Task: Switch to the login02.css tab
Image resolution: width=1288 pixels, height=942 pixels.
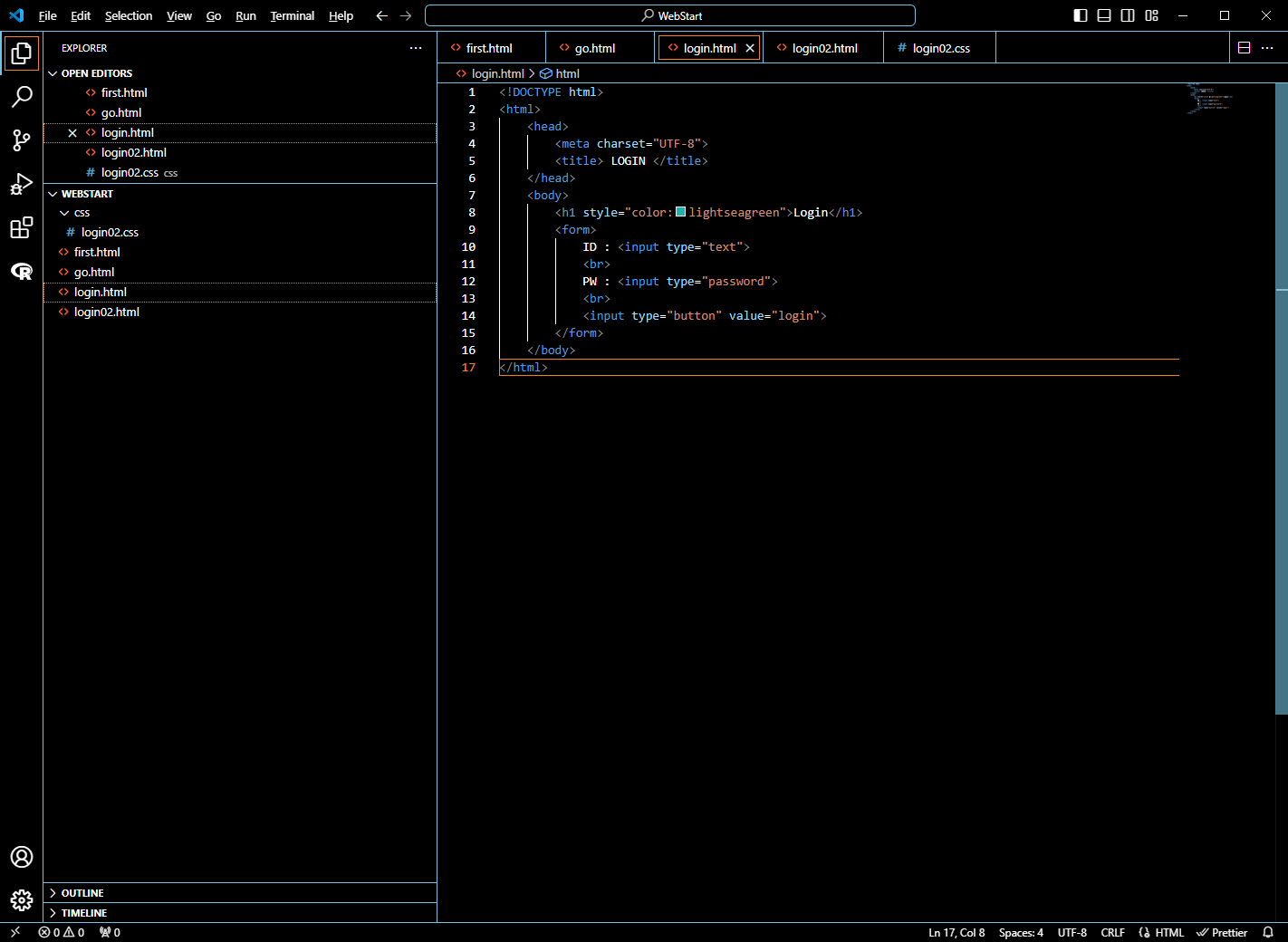Action: 939,48
